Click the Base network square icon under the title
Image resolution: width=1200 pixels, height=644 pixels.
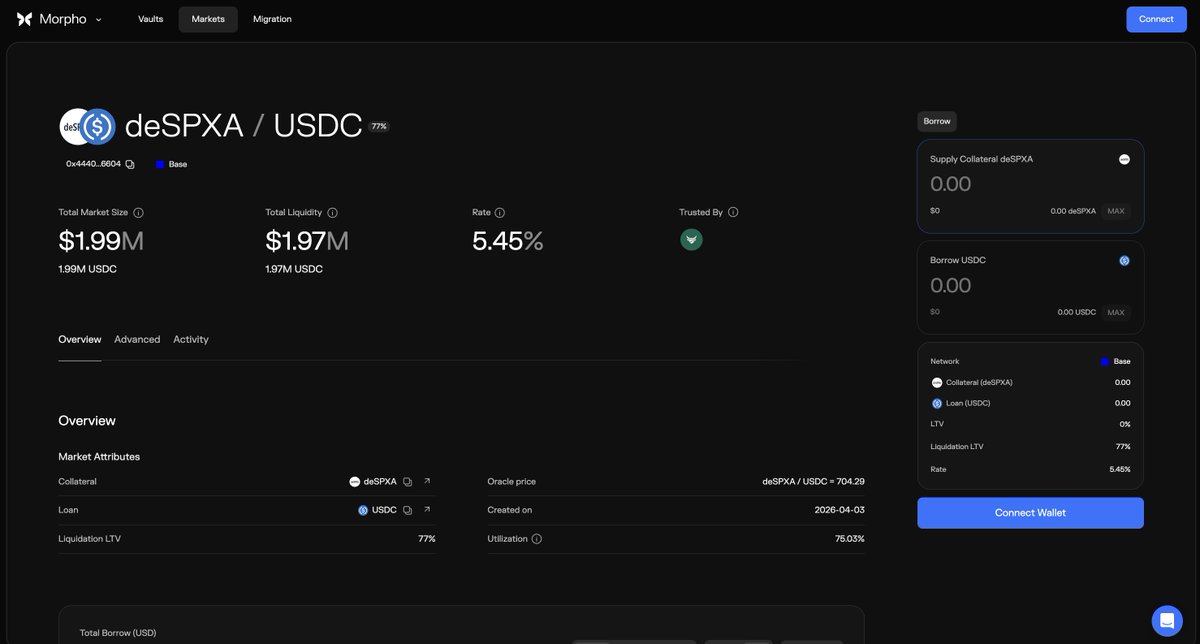pyautogui.click(x=160, y=164)
